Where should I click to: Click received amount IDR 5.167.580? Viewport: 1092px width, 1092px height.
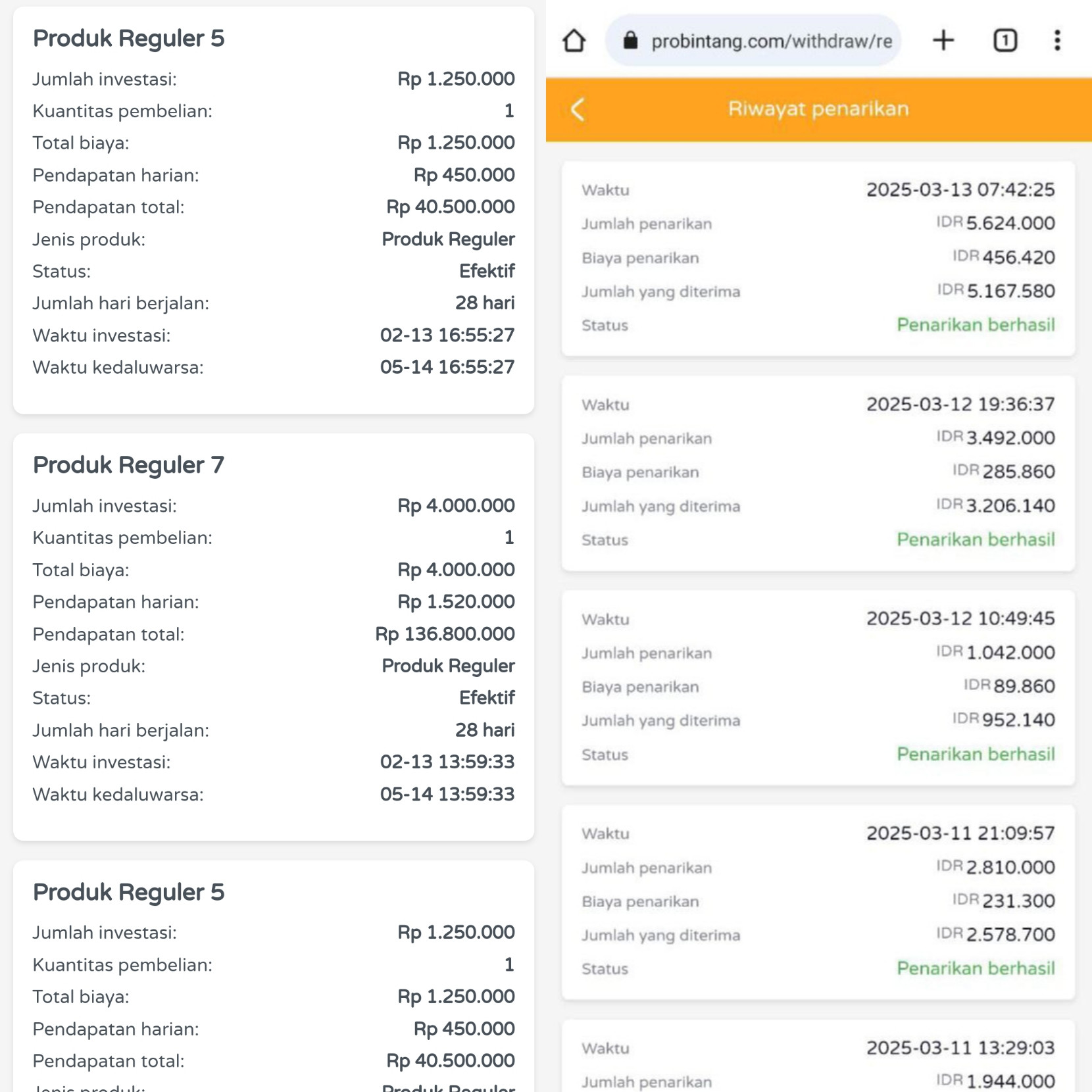[996, 291]
